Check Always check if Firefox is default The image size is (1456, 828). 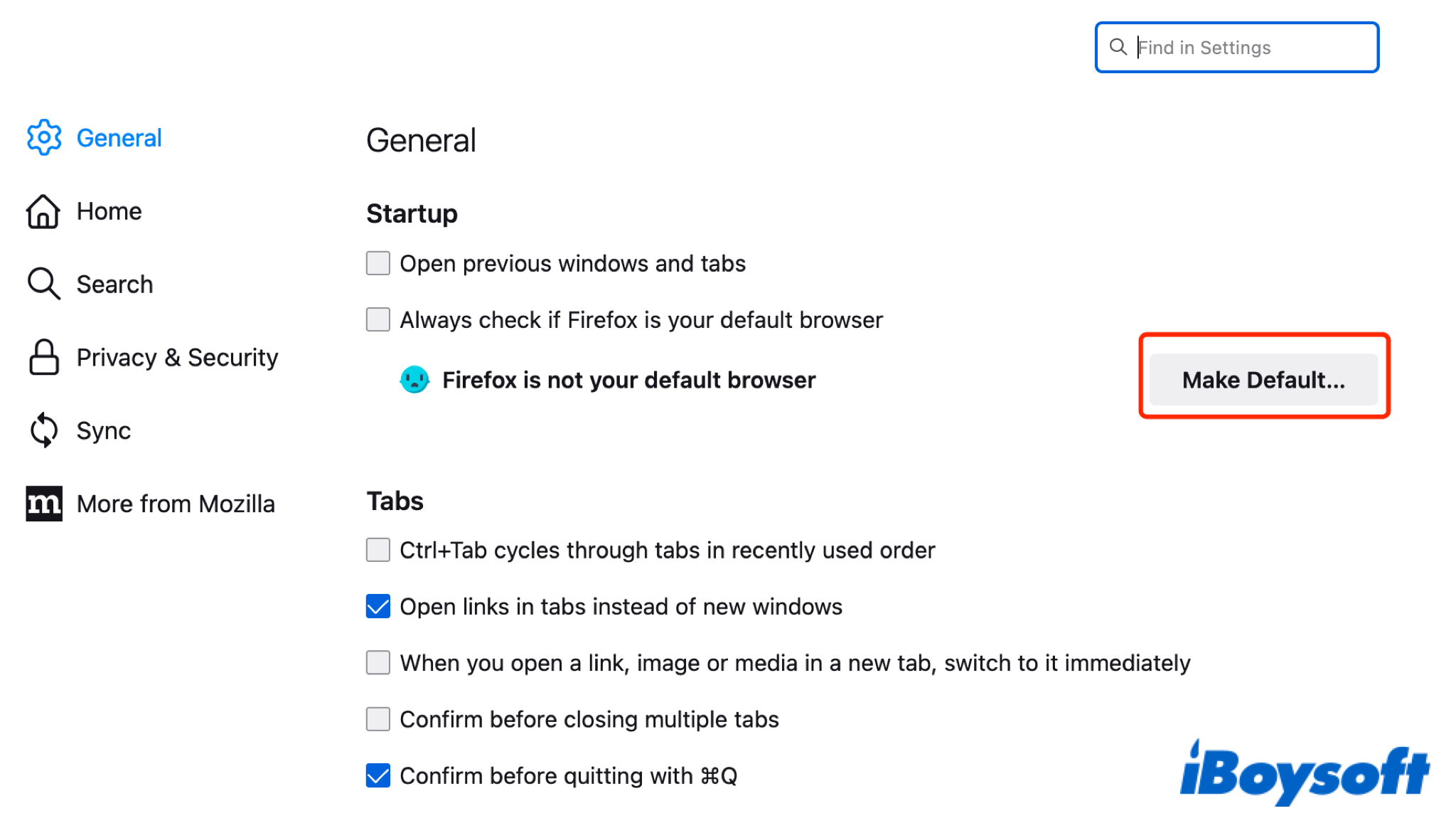coord(378,319)
